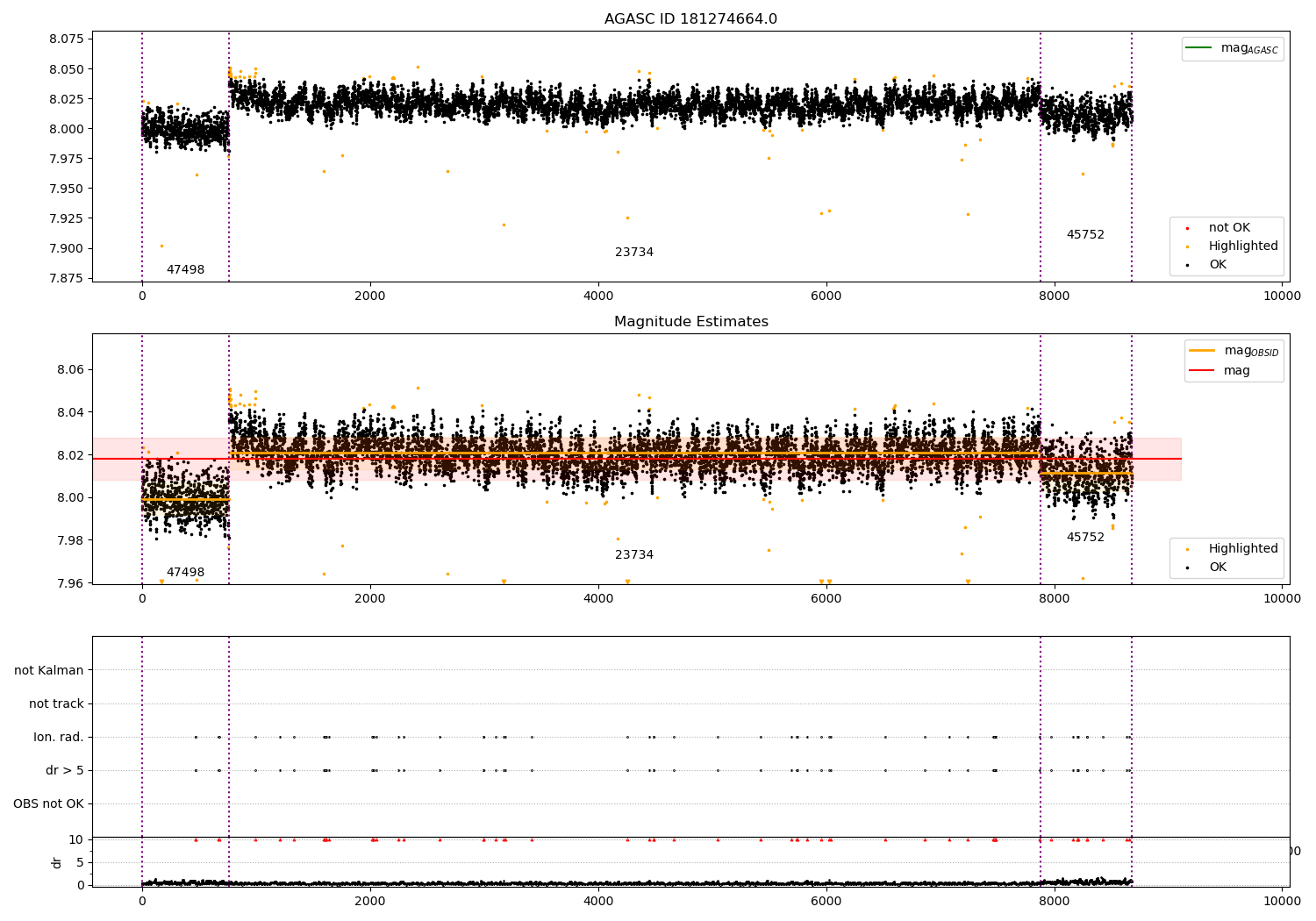This screenshot has width=1316, height=921.
Task: Click OBSID label 47498 in the top plot
Action: tap(185, 270)
